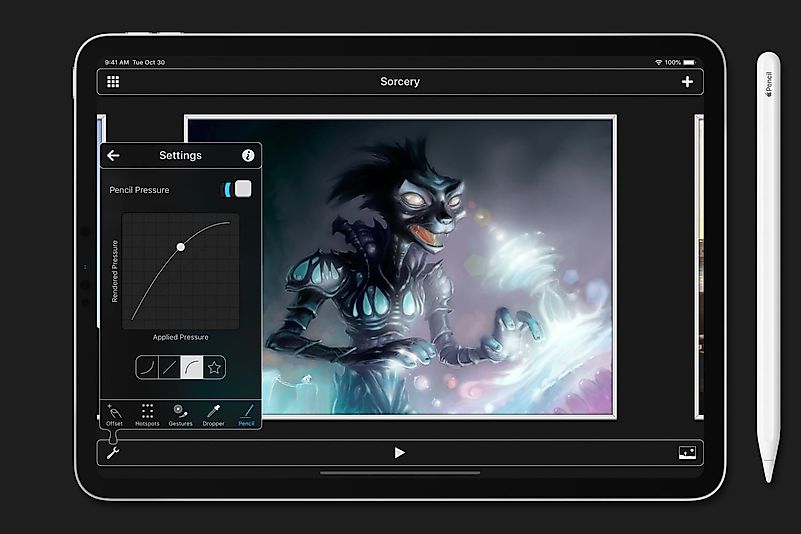Screen dimensions: 801x534
Task: Open the gallery grid view icon
Action: (113, 82)
